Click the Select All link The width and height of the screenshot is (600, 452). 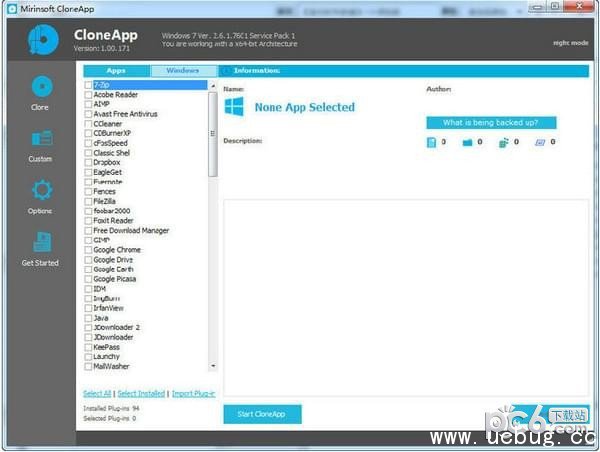[97, 393]
